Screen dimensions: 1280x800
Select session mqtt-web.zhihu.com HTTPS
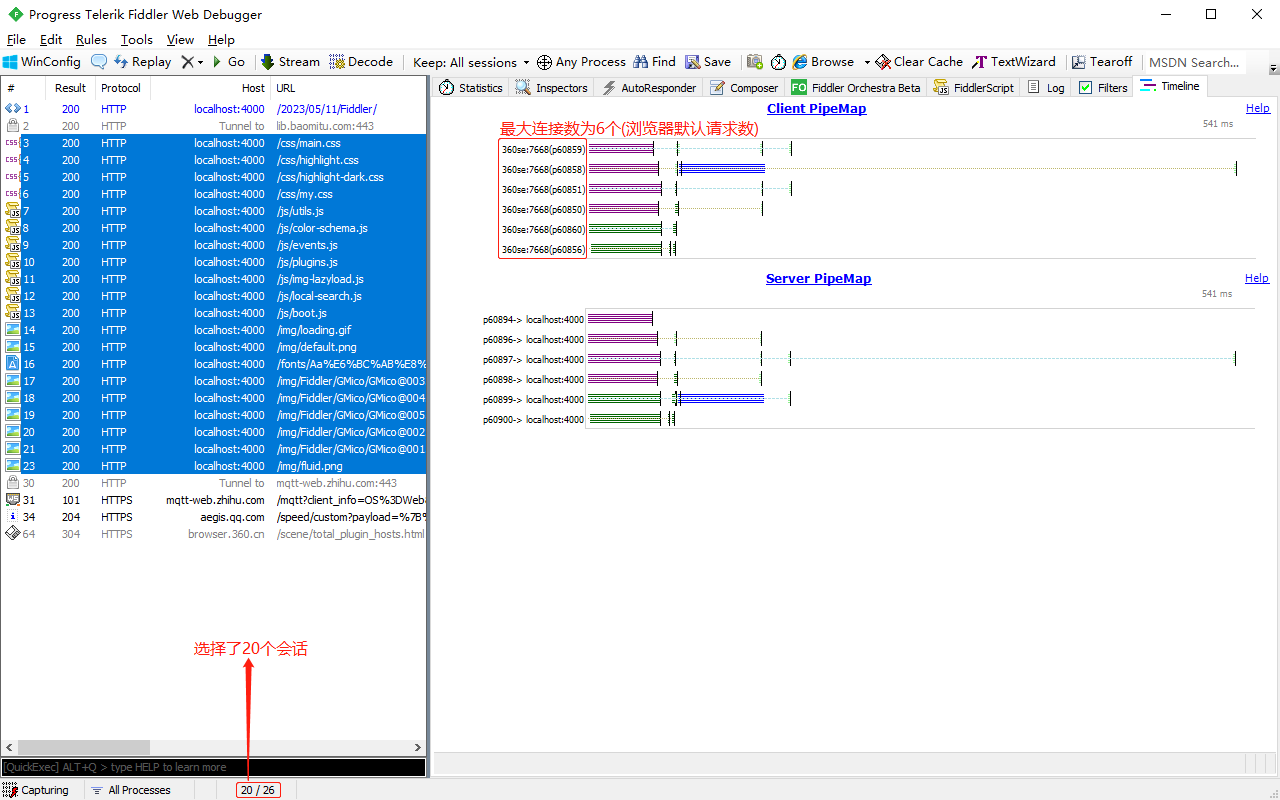coord(214,500)
